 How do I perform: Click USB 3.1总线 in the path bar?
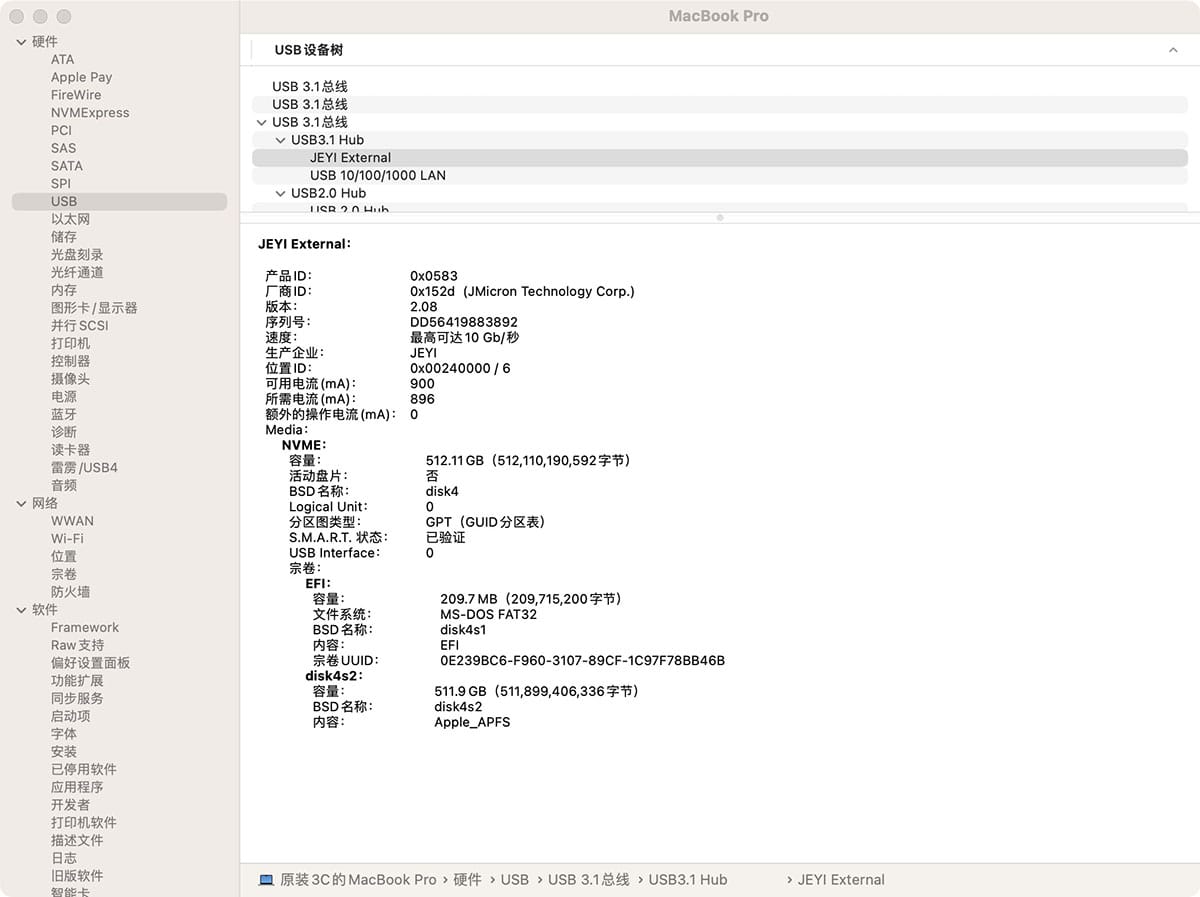tap(588, 880)
